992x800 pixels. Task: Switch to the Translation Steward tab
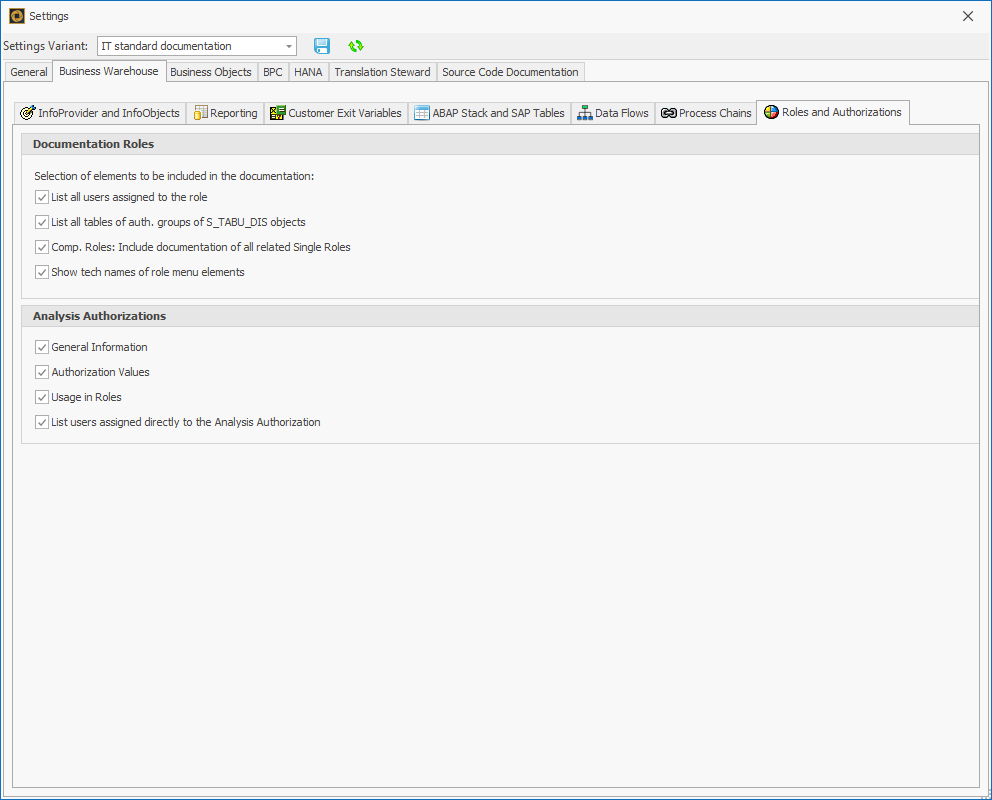coord(382,72)
